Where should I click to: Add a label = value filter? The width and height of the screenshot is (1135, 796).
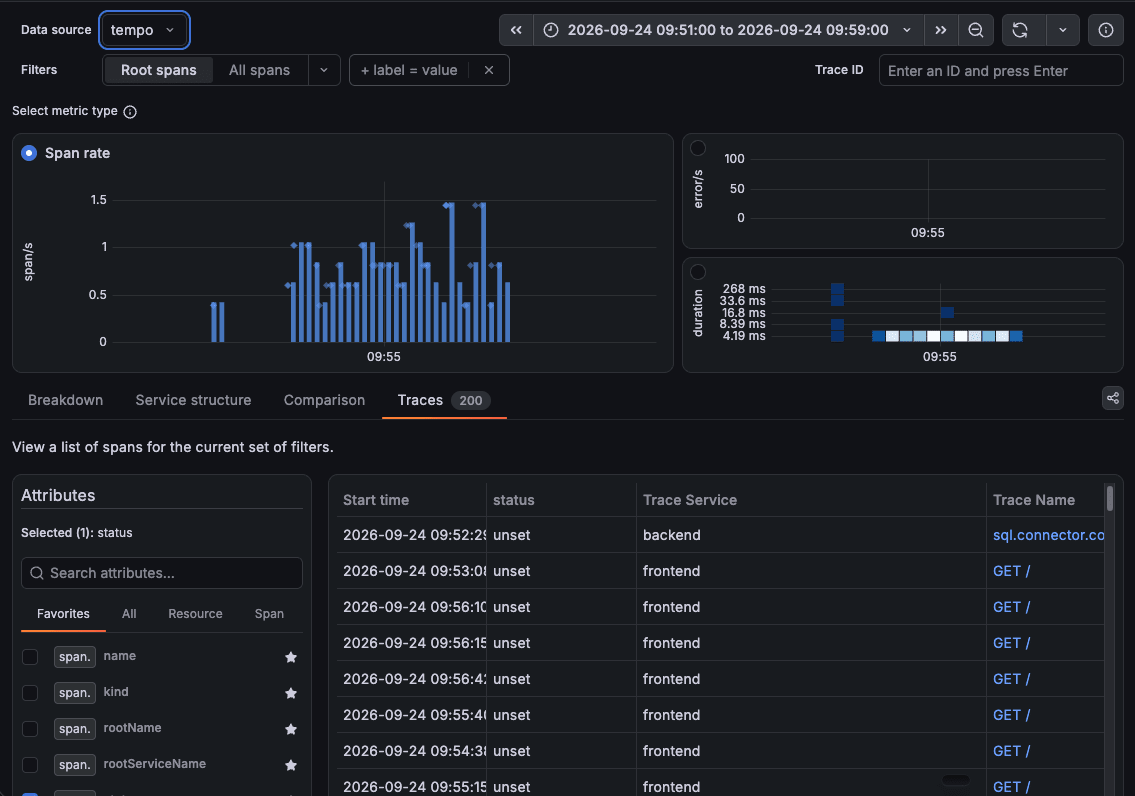coord(409,70)
